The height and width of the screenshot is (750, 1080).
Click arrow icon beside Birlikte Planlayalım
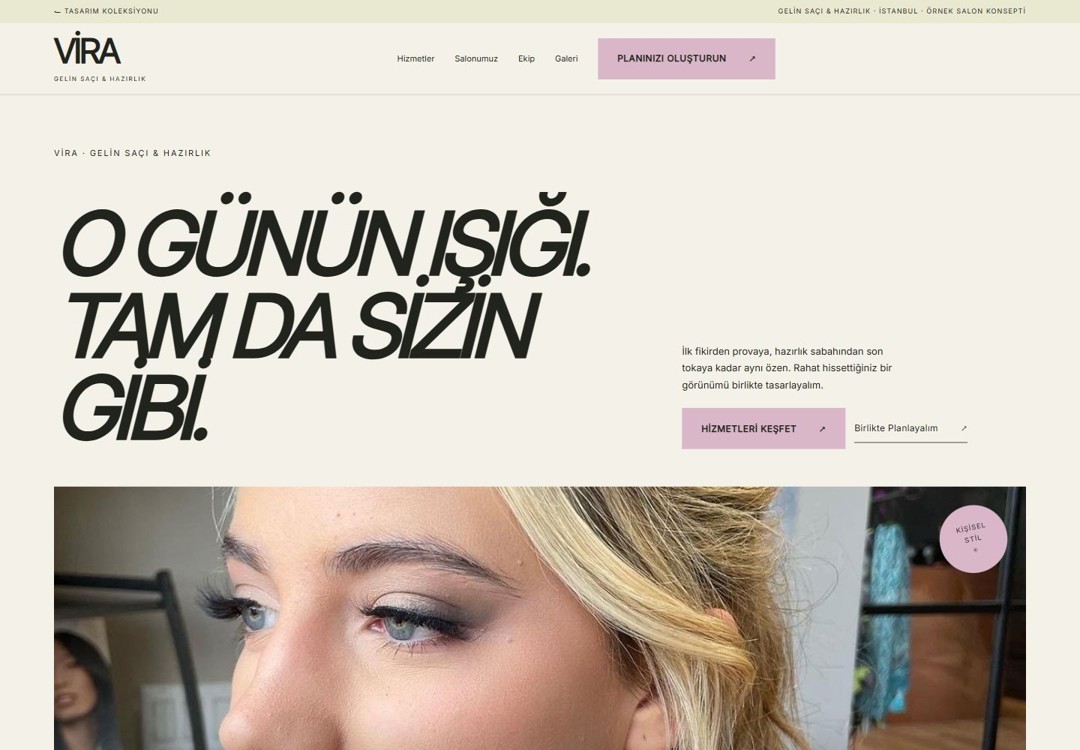click(964, 428)
